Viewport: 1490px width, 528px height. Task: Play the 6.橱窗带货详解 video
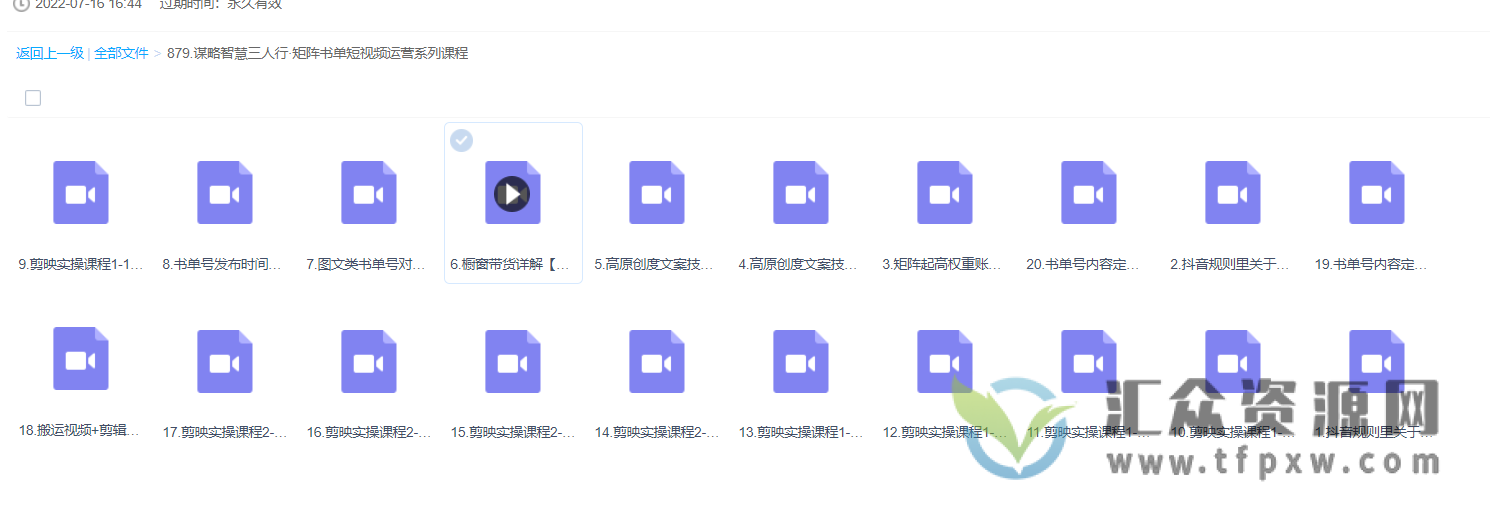[x=513, y=193]
